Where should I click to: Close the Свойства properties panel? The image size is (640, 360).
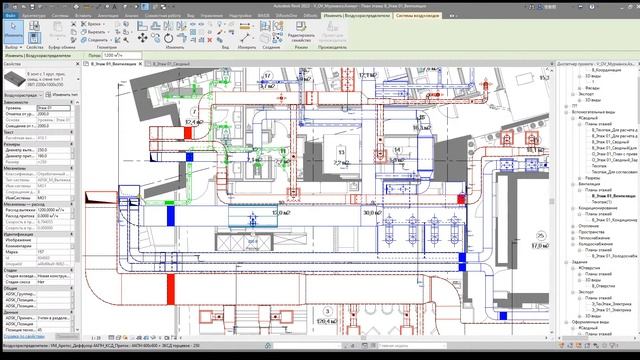pyautogui.click(x=78, y=64)
